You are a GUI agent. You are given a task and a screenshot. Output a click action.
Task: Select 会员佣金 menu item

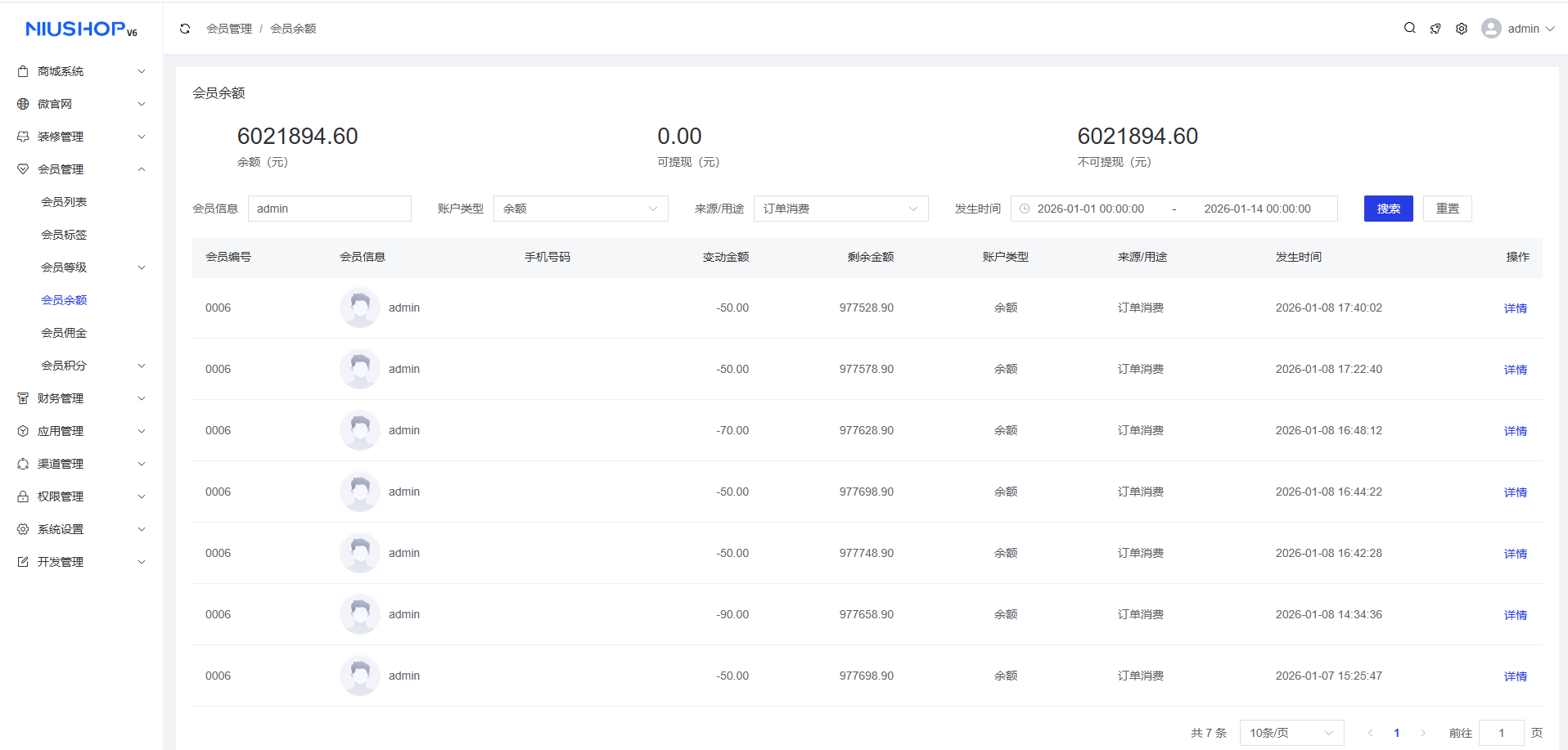tap(64, 333)
